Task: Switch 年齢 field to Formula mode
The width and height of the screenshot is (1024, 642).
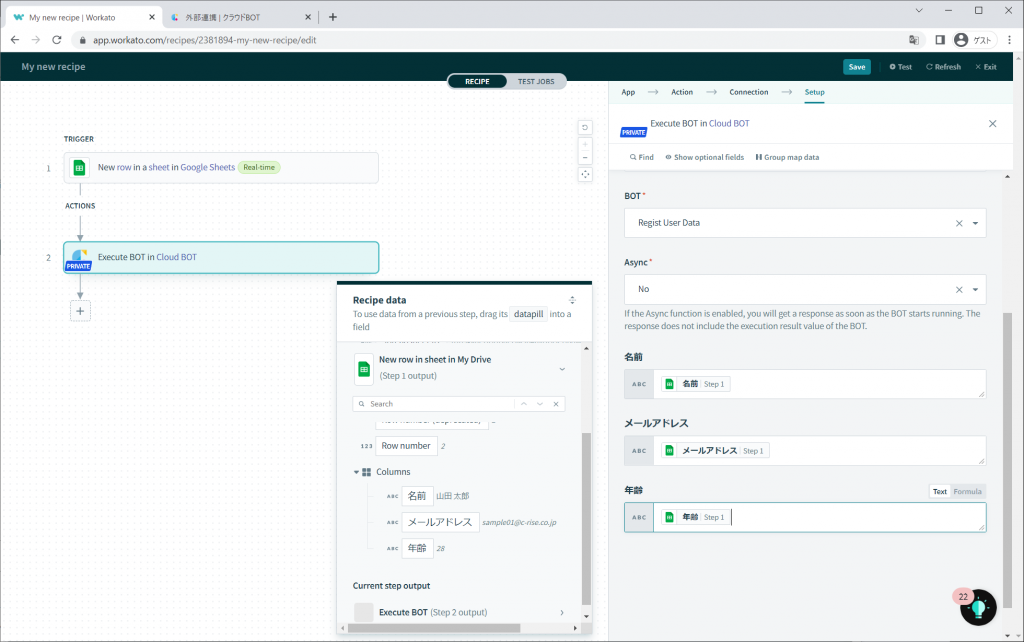Action: [967, 492]
